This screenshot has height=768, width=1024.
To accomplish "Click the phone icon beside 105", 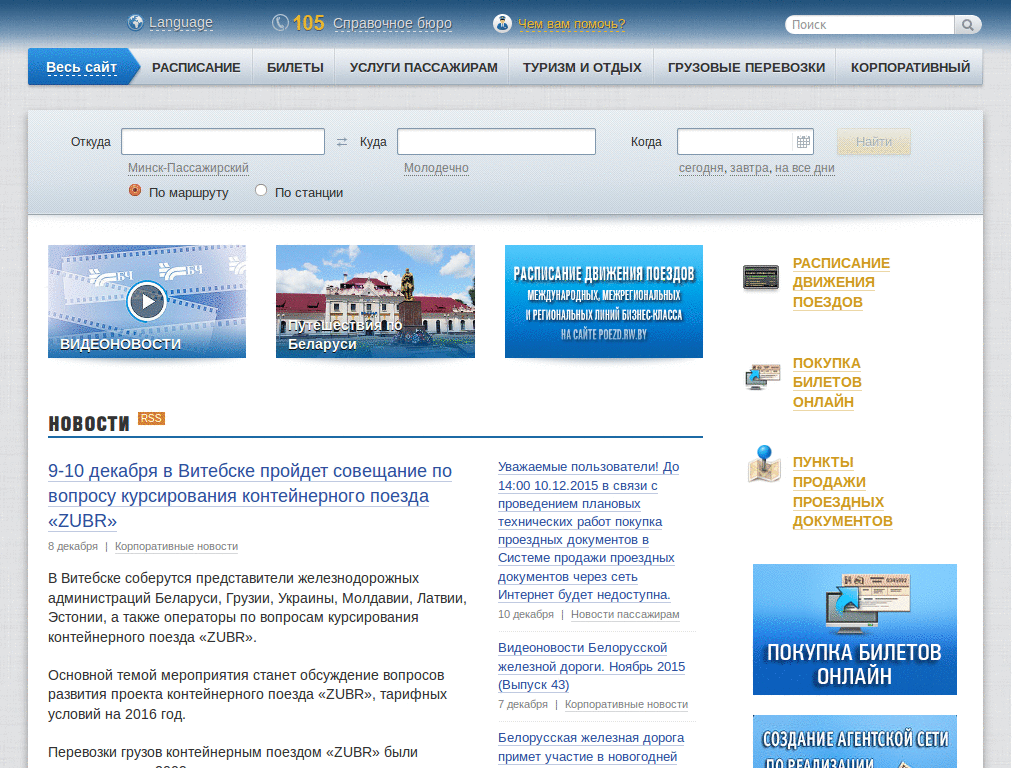I will point(280,23).
